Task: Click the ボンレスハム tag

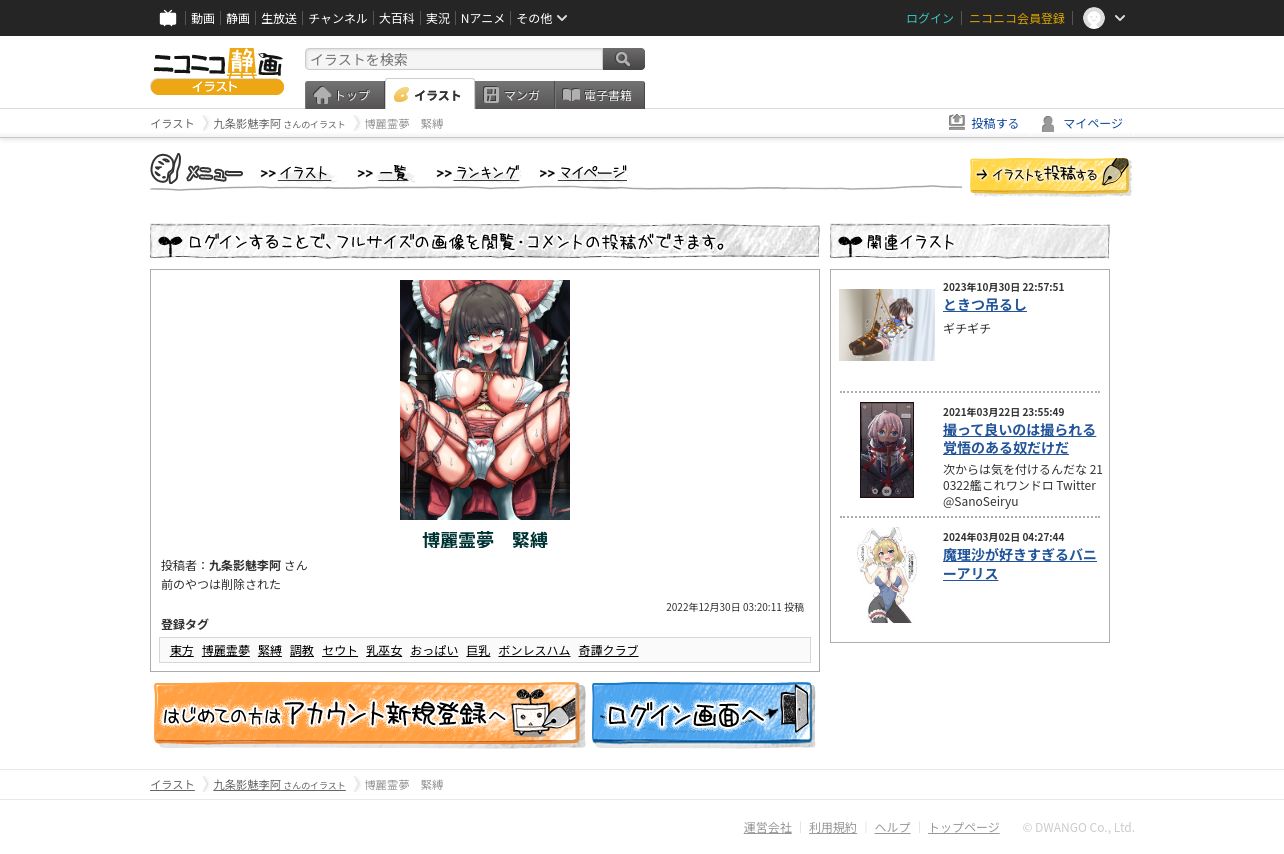Action: point(534,650)
